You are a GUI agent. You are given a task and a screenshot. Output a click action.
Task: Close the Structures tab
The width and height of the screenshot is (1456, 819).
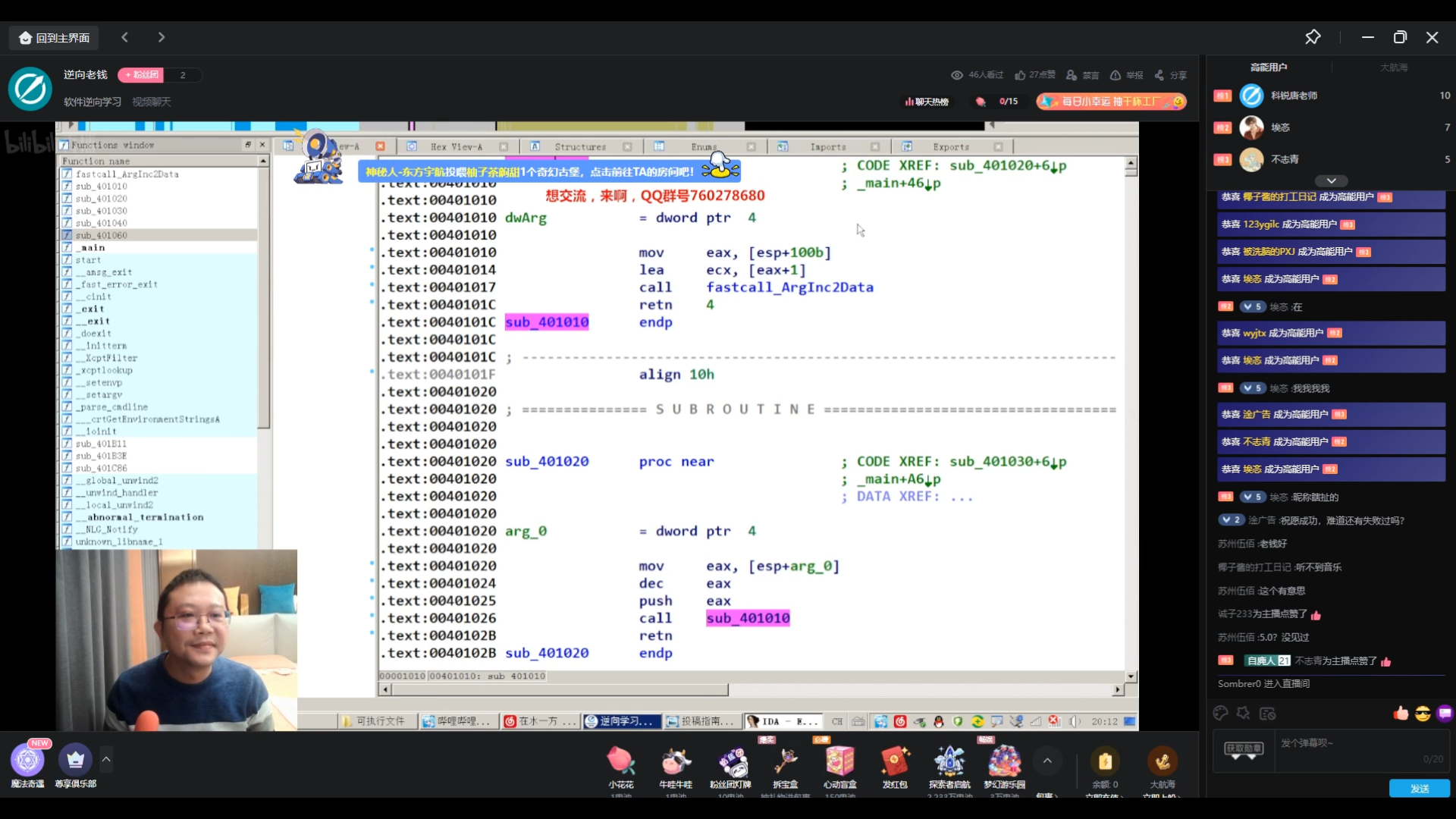(x=627, y=146)
